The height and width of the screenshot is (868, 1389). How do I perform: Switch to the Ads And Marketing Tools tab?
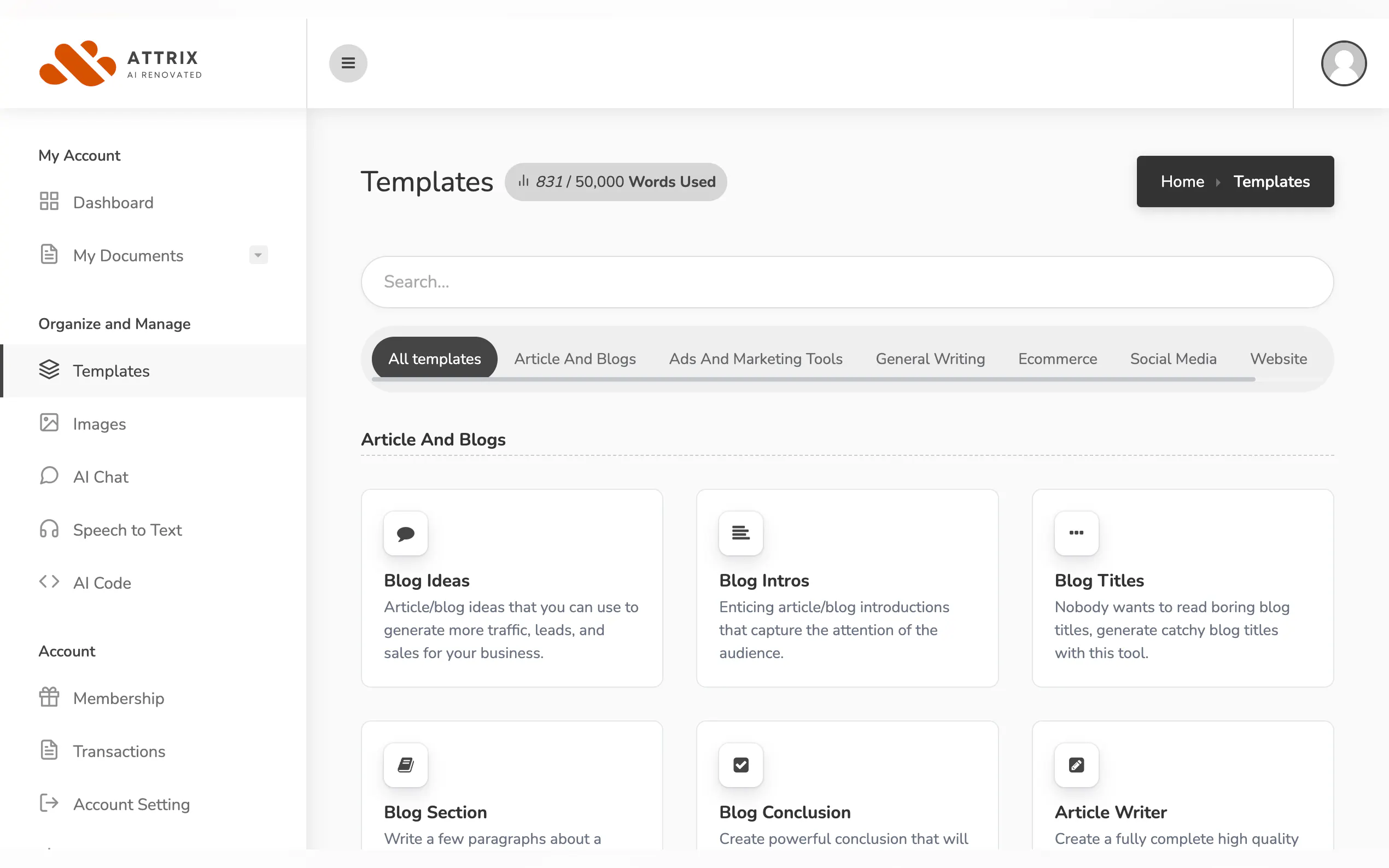point(755,359)
